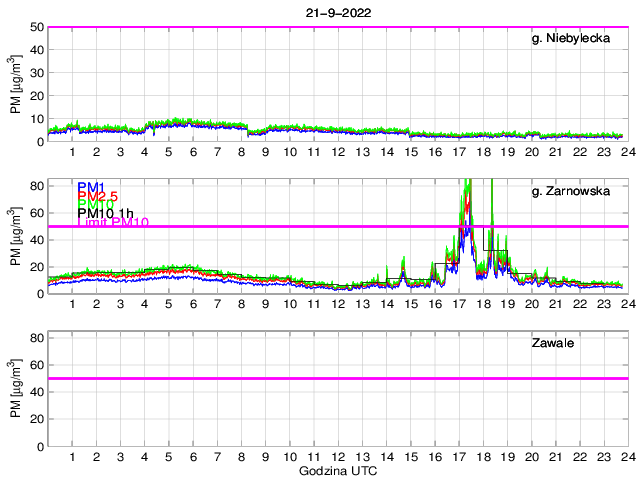Click the y-axis PM label of Zawale chart
Viewport: 640px width, 480px height.
click(x=14, y=392)
